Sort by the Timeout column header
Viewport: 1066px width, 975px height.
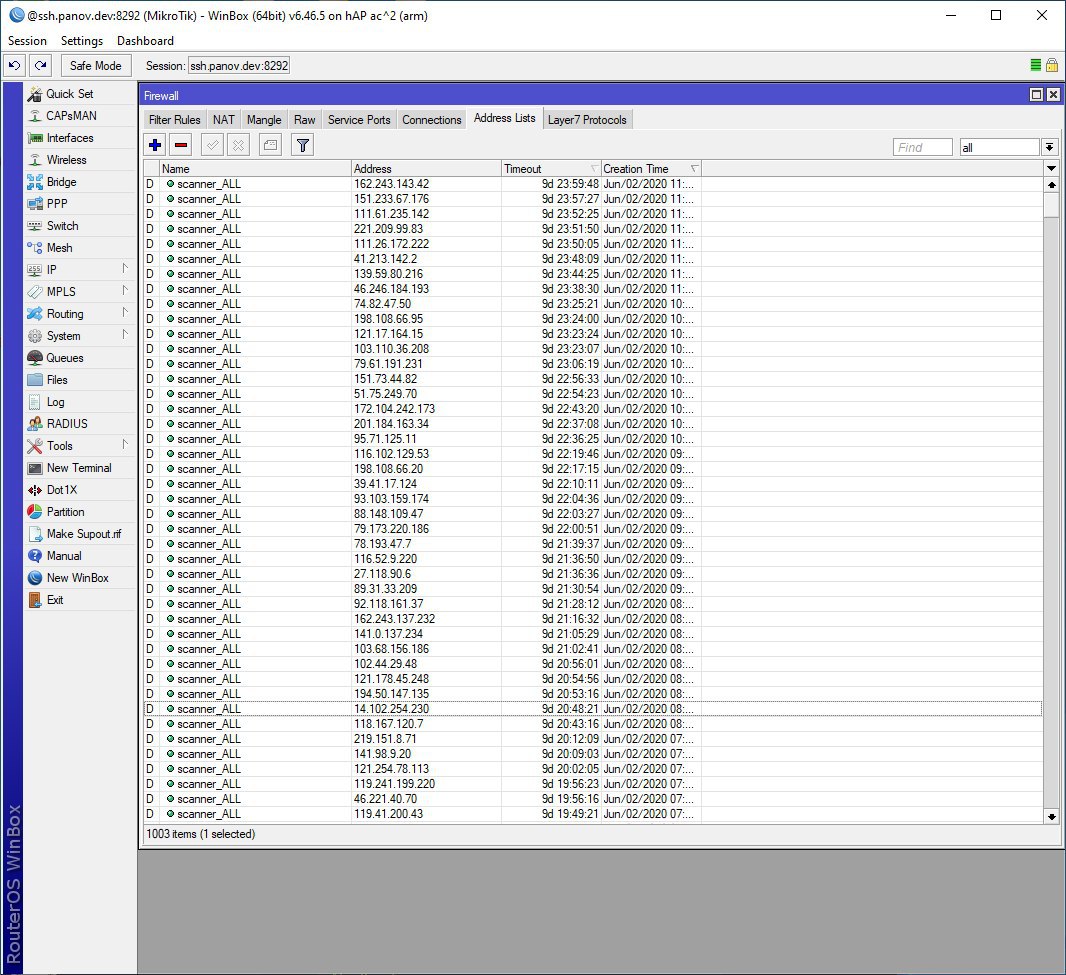[551, 169]
